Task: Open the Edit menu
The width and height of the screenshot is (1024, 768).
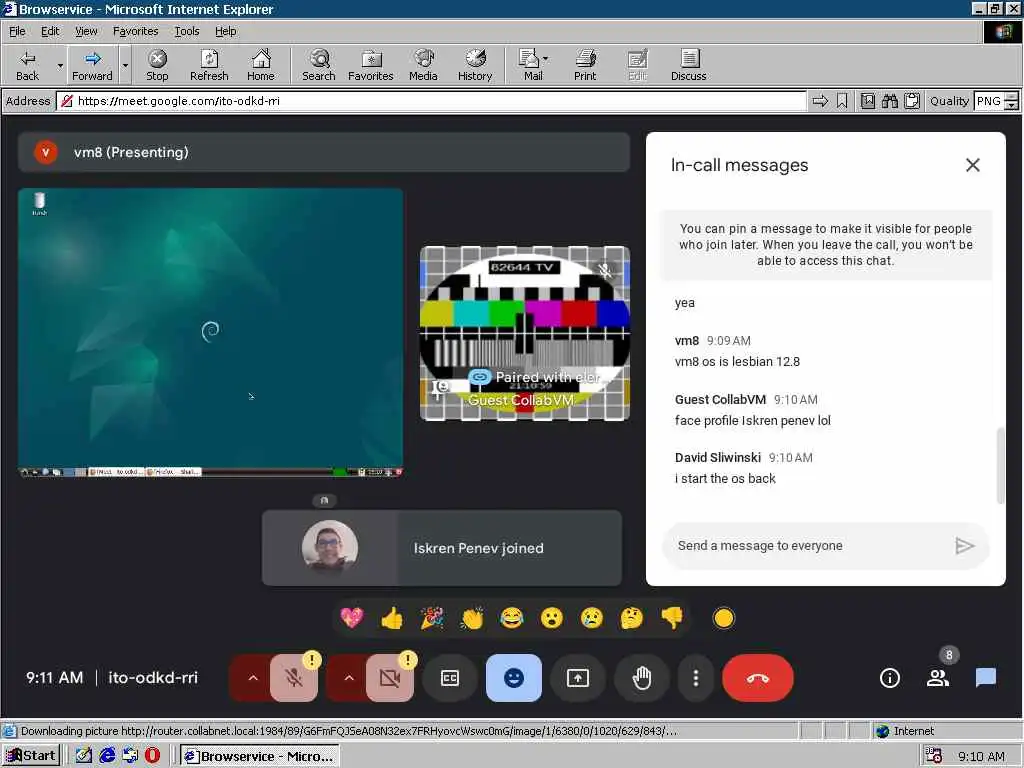Action: click(x=50, y=31)
